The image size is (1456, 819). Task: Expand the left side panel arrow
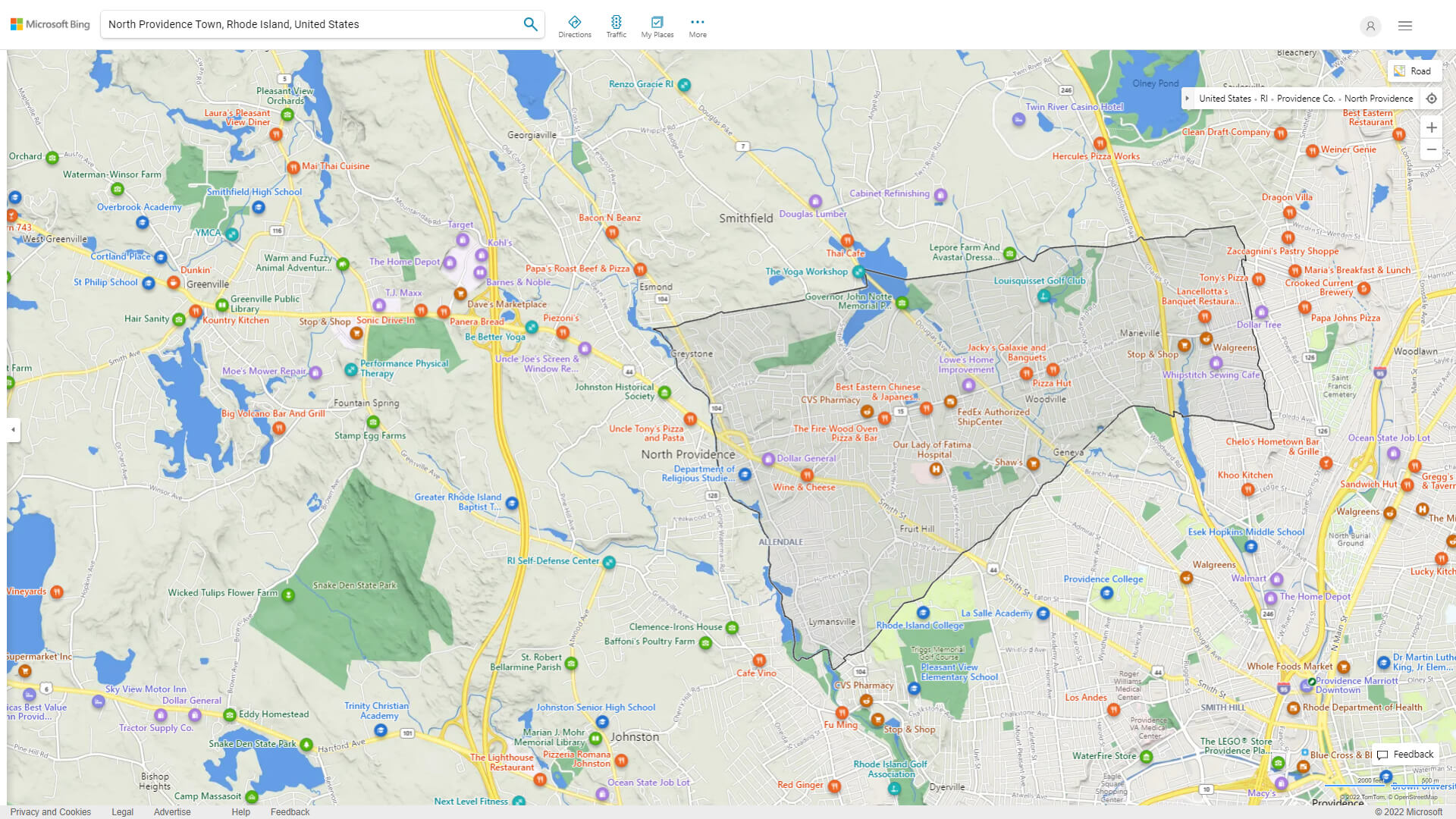(13, 430)
